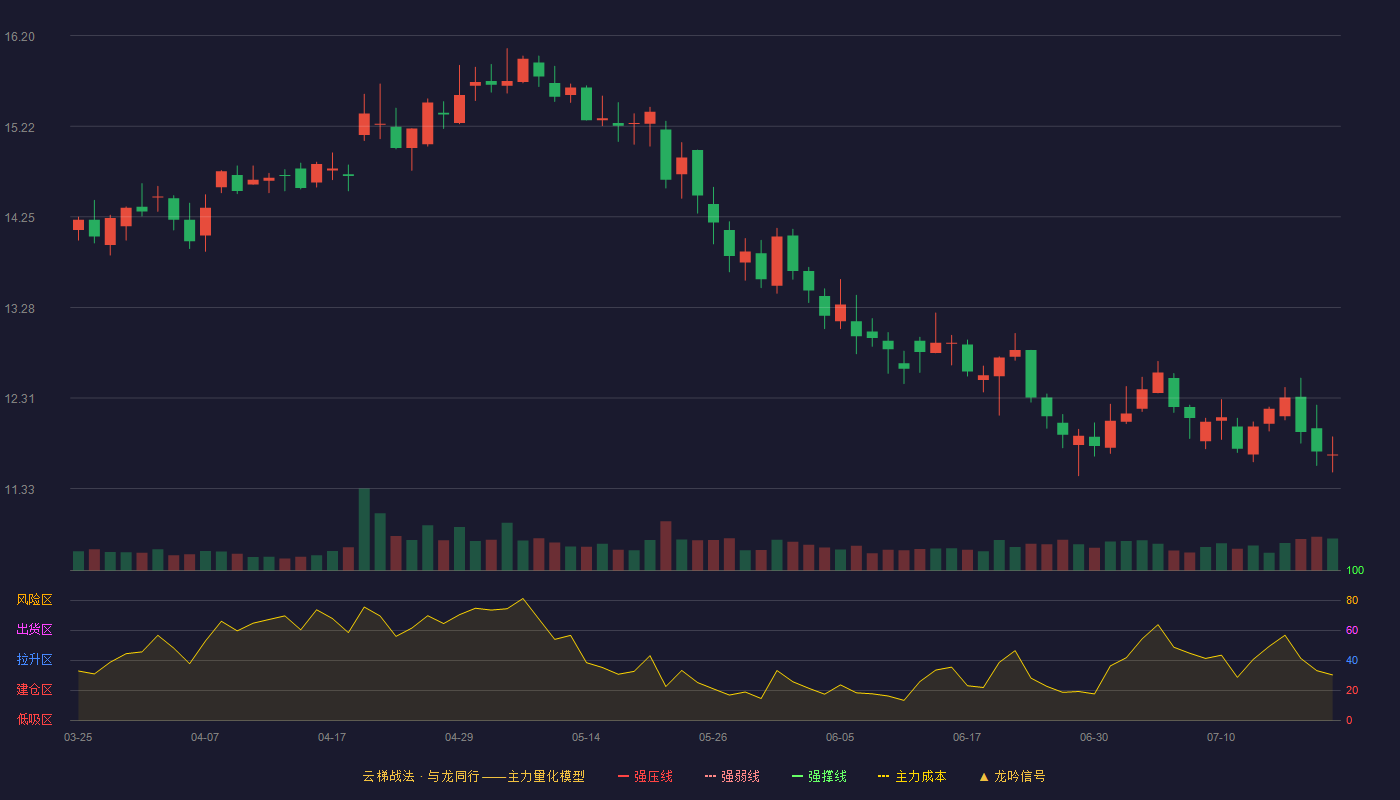Click the 15.22 price axis label
This screenshot has width=1400, height=800.
click(x=19, y=128)
